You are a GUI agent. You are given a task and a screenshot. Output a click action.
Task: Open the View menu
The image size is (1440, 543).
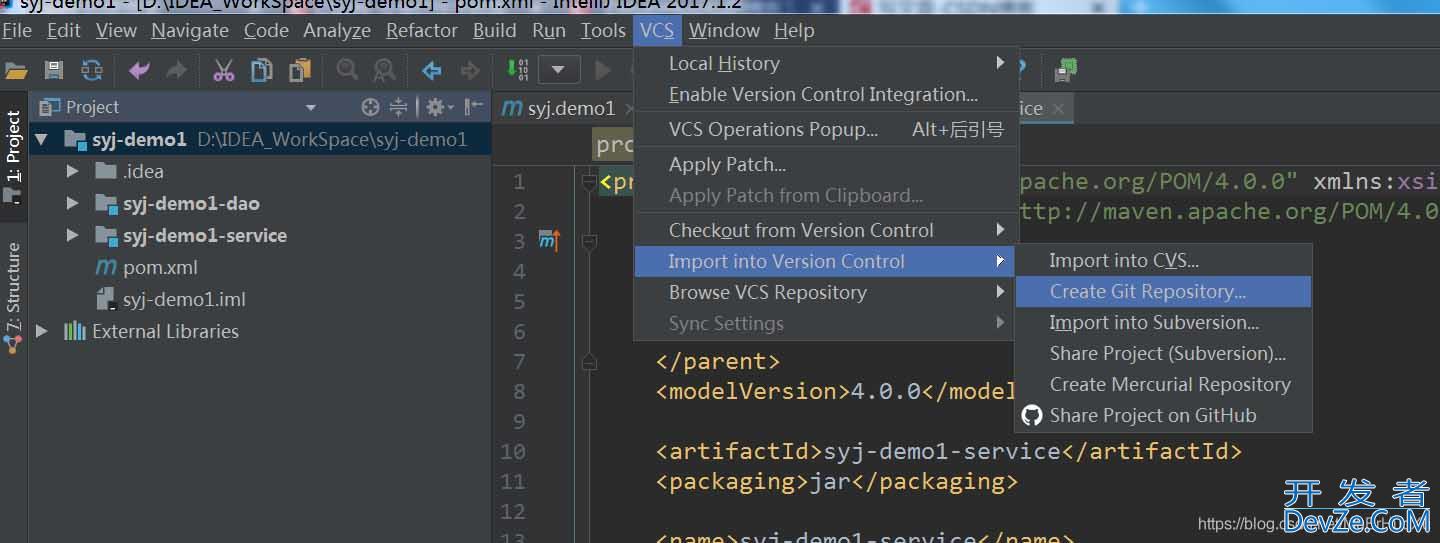pos(116,31)
